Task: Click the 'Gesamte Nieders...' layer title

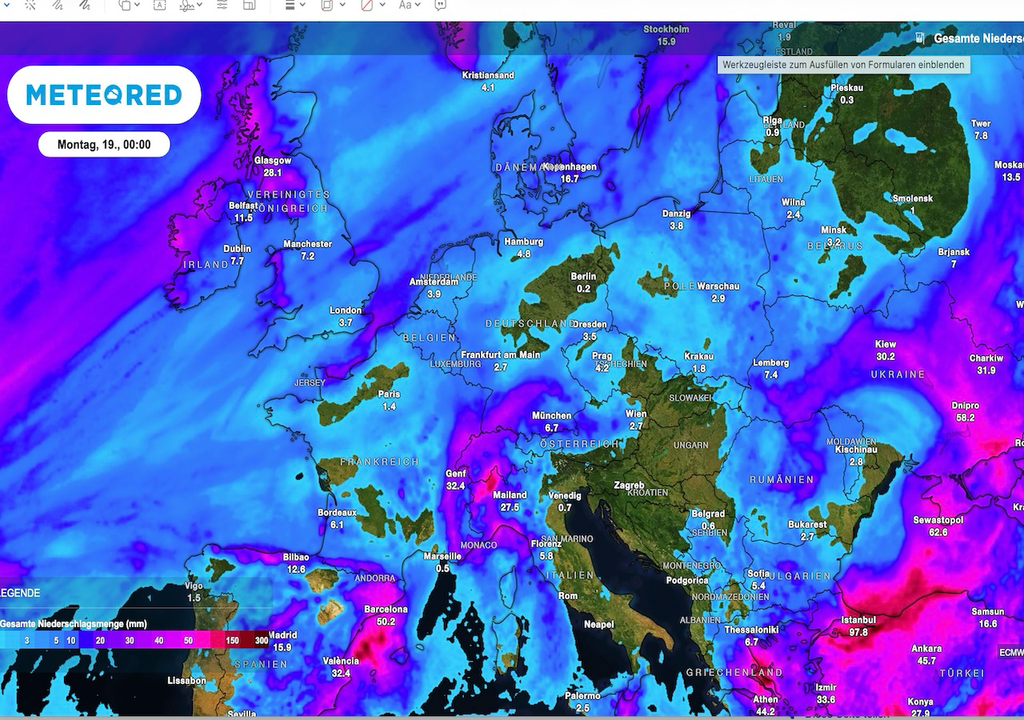Action: (978, 39)
